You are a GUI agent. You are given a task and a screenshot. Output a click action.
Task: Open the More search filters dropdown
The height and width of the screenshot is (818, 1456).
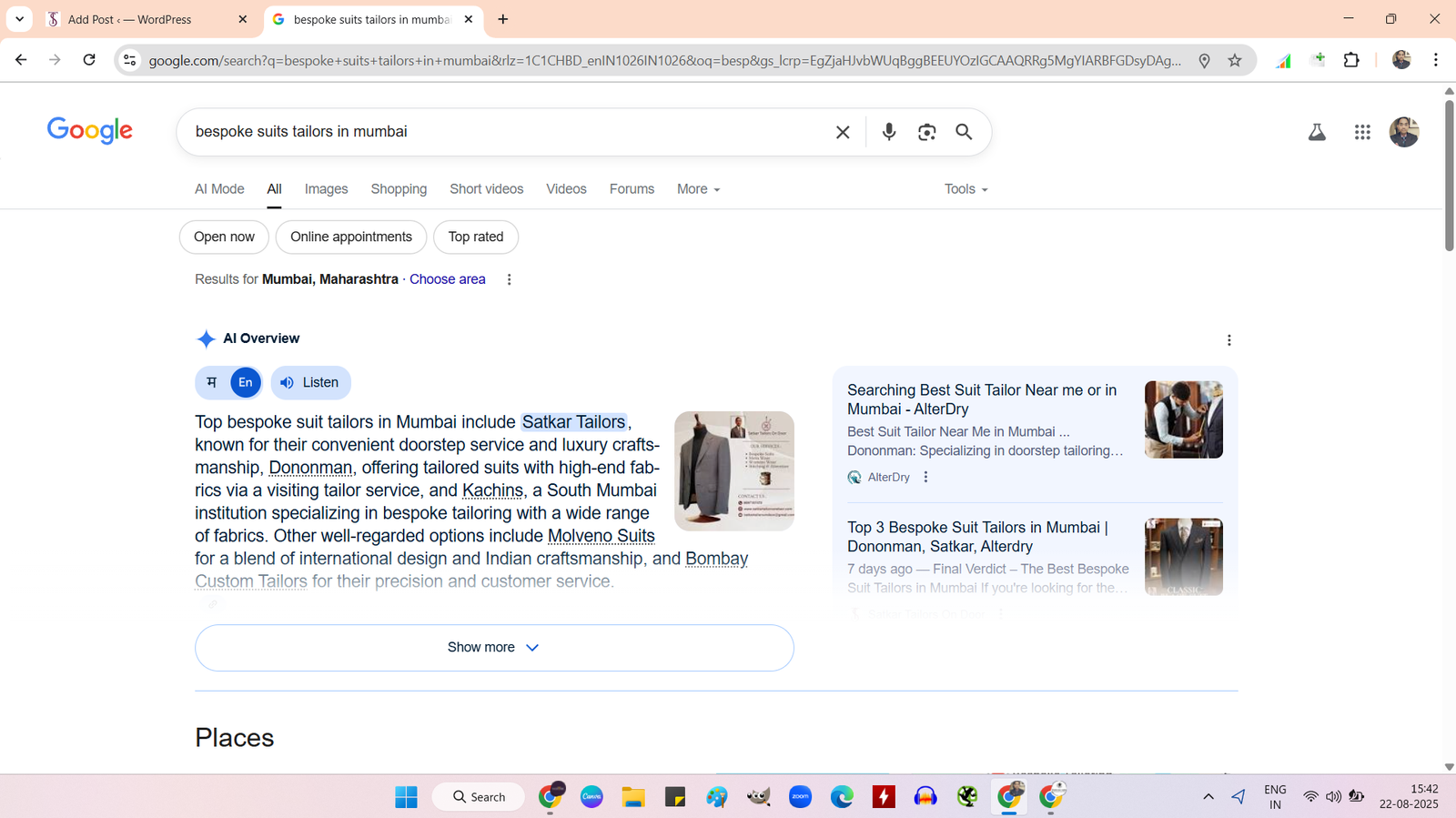pyautogui.click(x=699, y=189)
